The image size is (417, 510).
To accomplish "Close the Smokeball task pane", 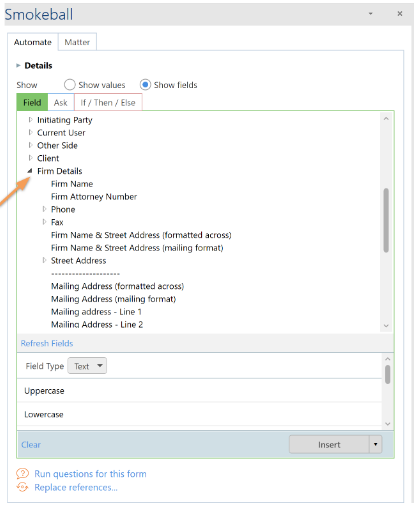I will [400, 14].
